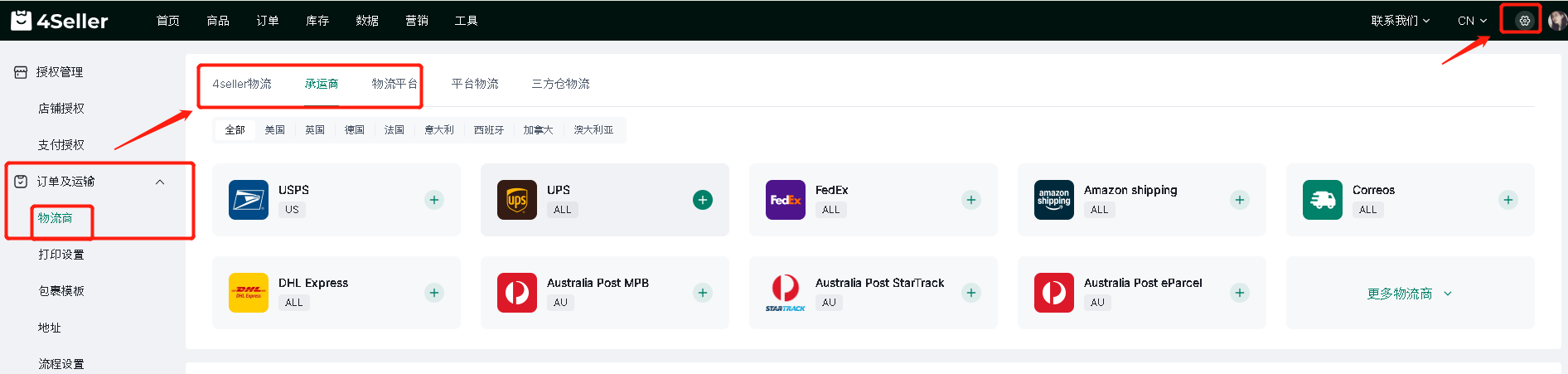The image size is (1568, 374).
Task: Filter carriers by 美国
Action: click(275, 130)
